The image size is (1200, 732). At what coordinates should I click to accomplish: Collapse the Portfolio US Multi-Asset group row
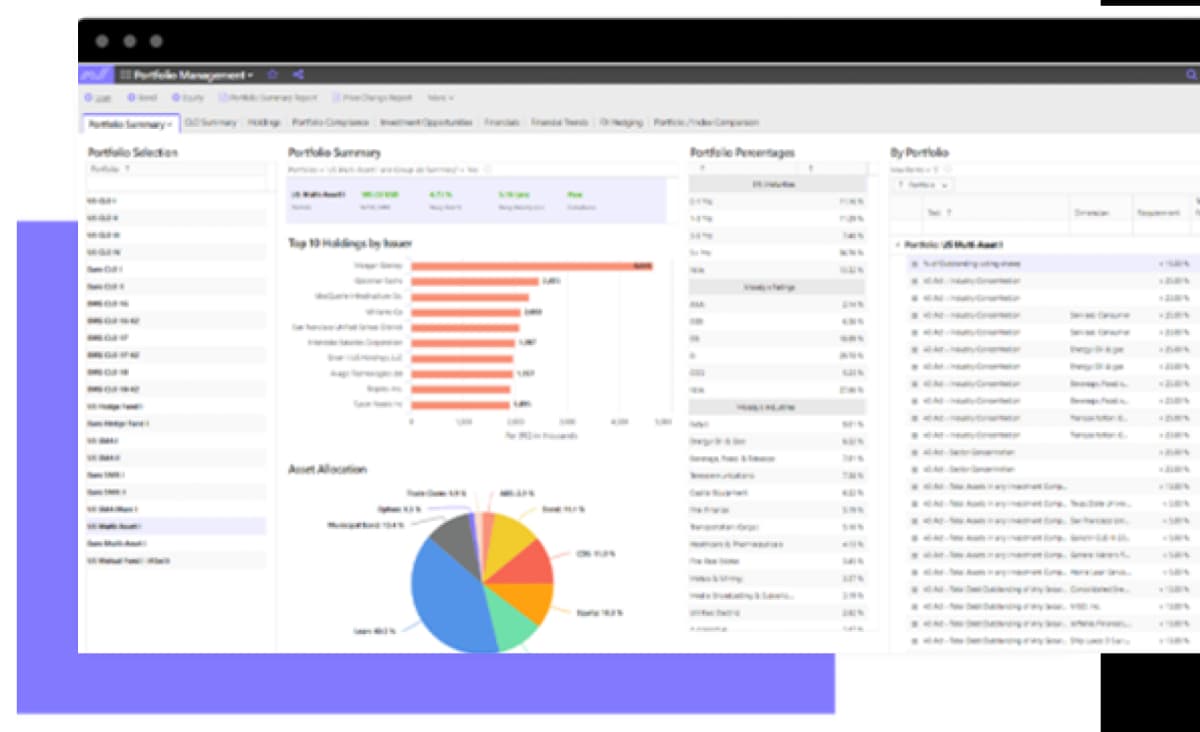[x=897, y=245]
